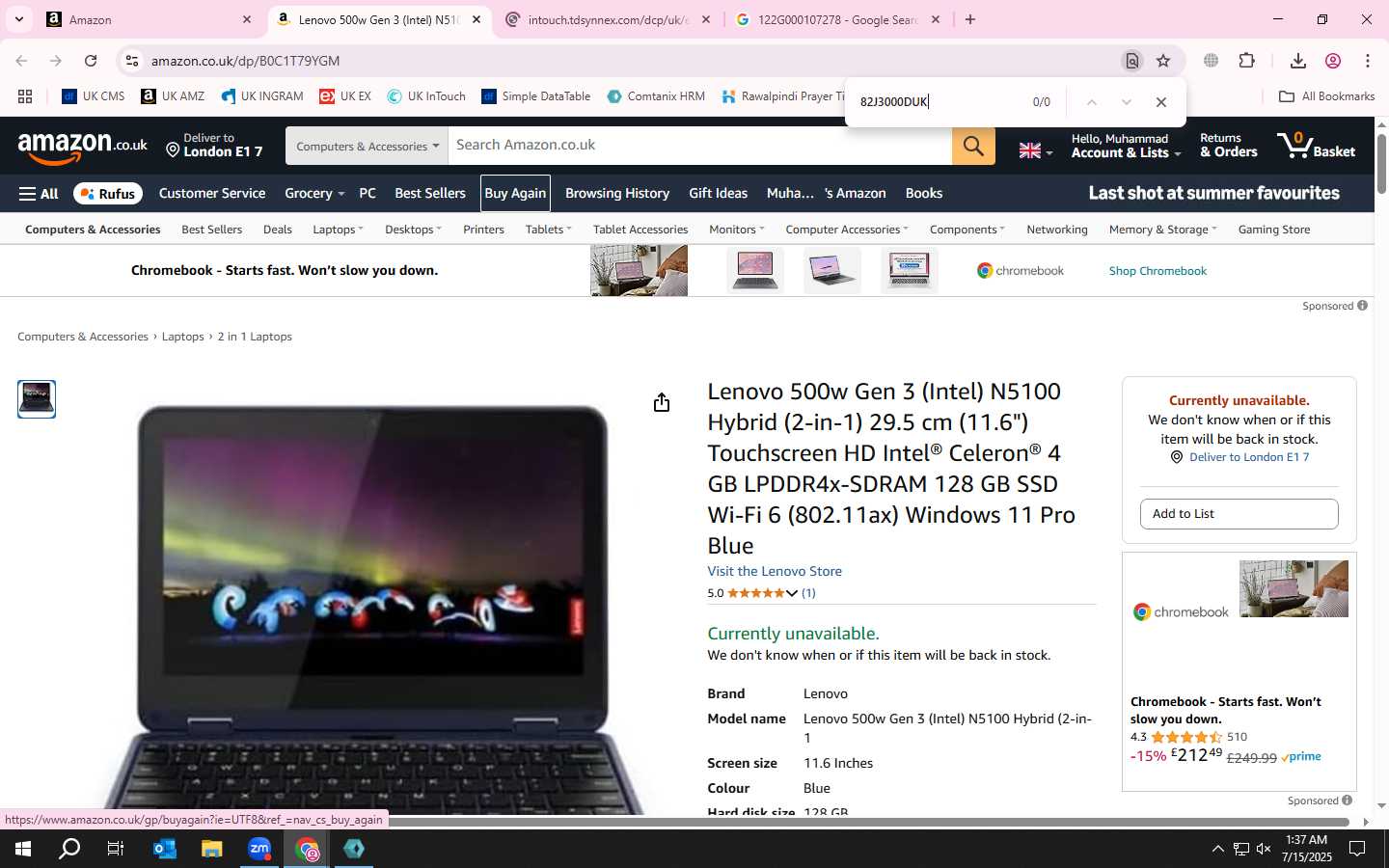
Task: Open the Chrome extensions puzzle icon
Action: pyautogui.click(x=1246, y=61)
